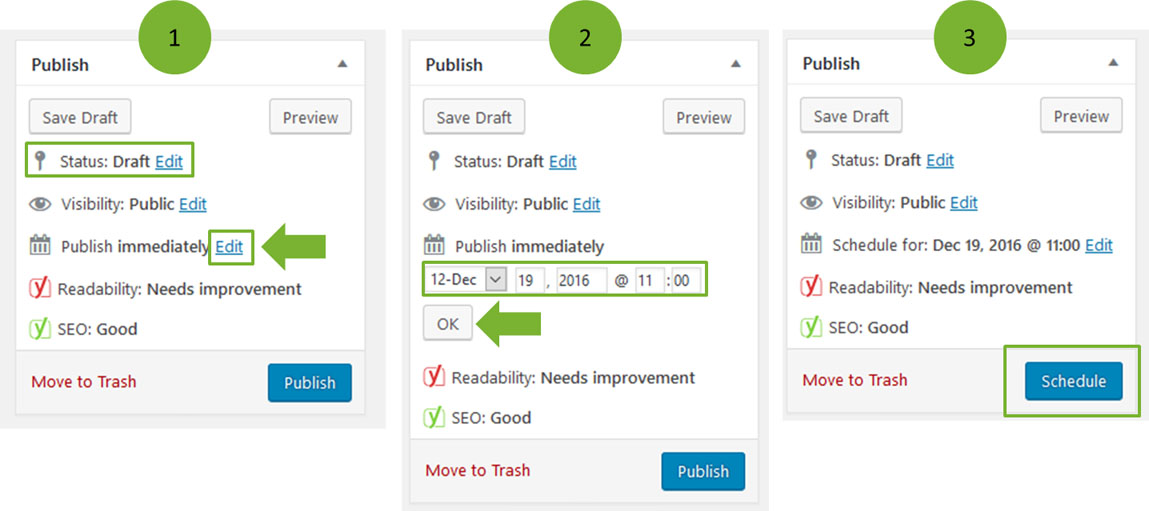
Task: Click Edit next to Publish immediately
Action: [x=229, y=247]
